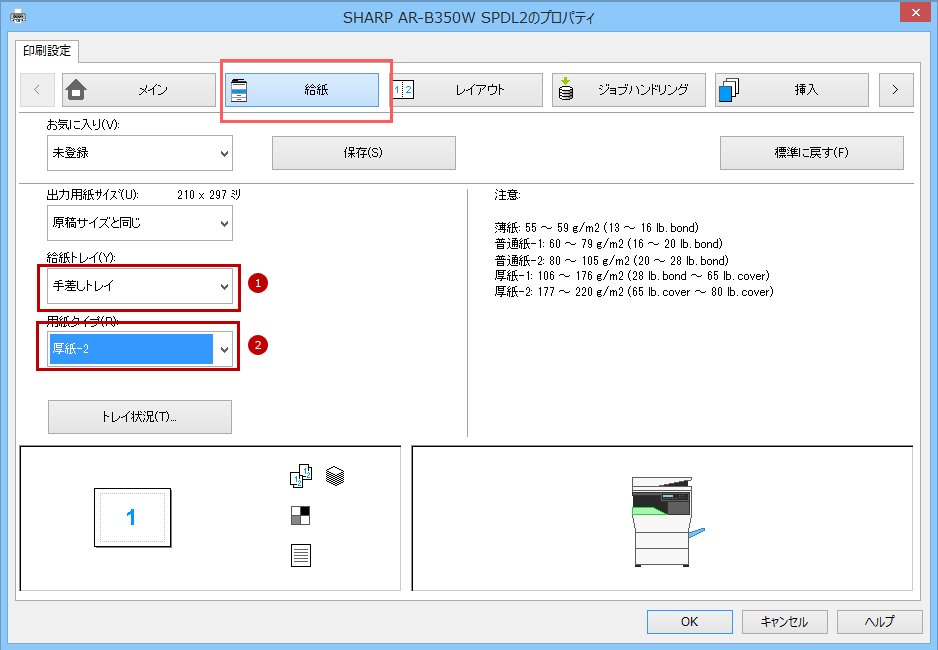Viewport: 938px width, 650px height.
Task: Click the 薄紙 weight note line
Action: 596,228
